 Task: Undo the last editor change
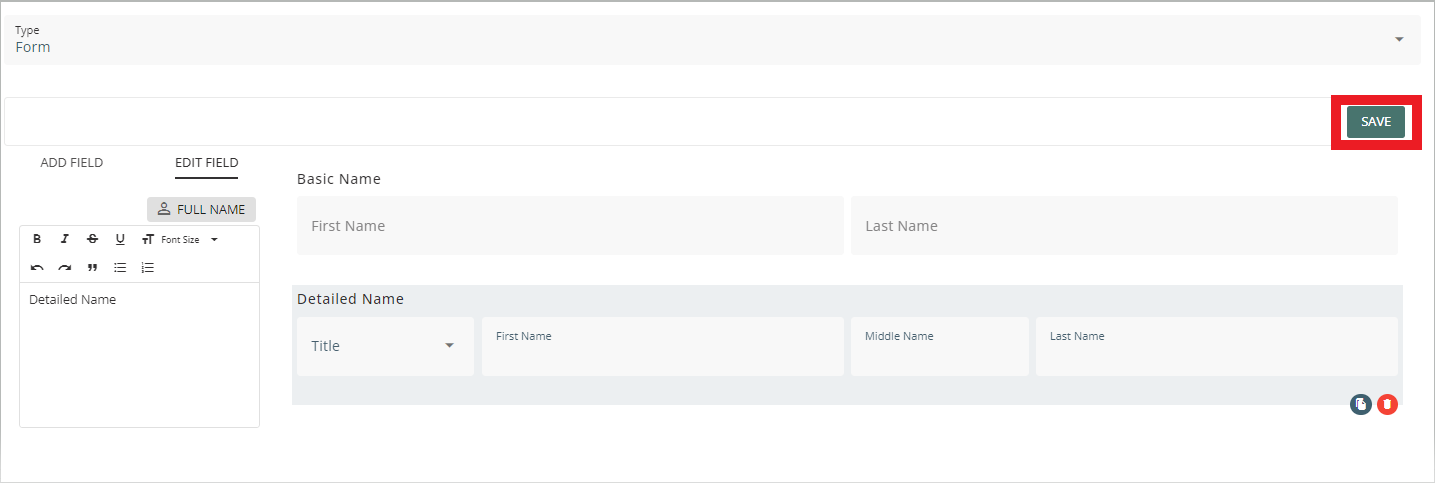(37, 268)
